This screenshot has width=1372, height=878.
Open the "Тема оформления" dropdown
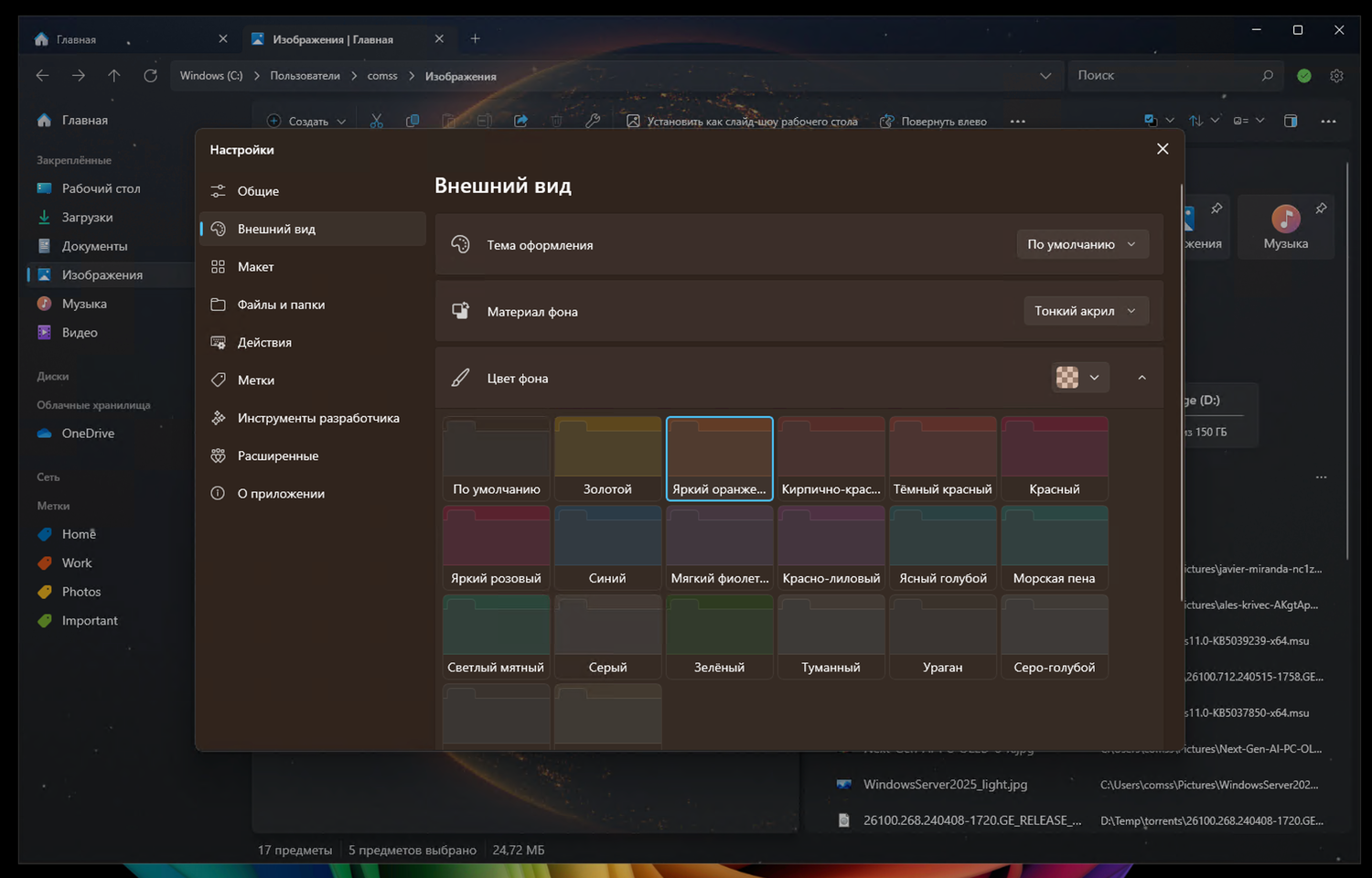1082,244
